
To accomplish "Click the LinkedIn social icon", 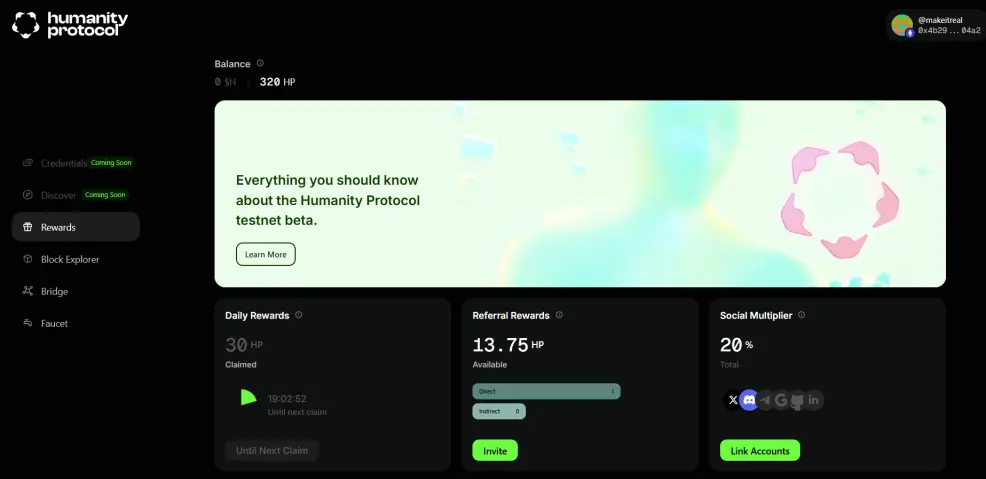I will pos(814,400).
